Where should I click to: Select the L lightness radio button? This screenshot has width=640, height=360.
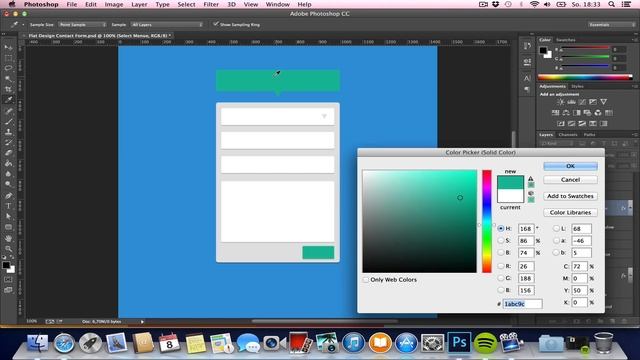pyautogui.click(x=556, y=229)
